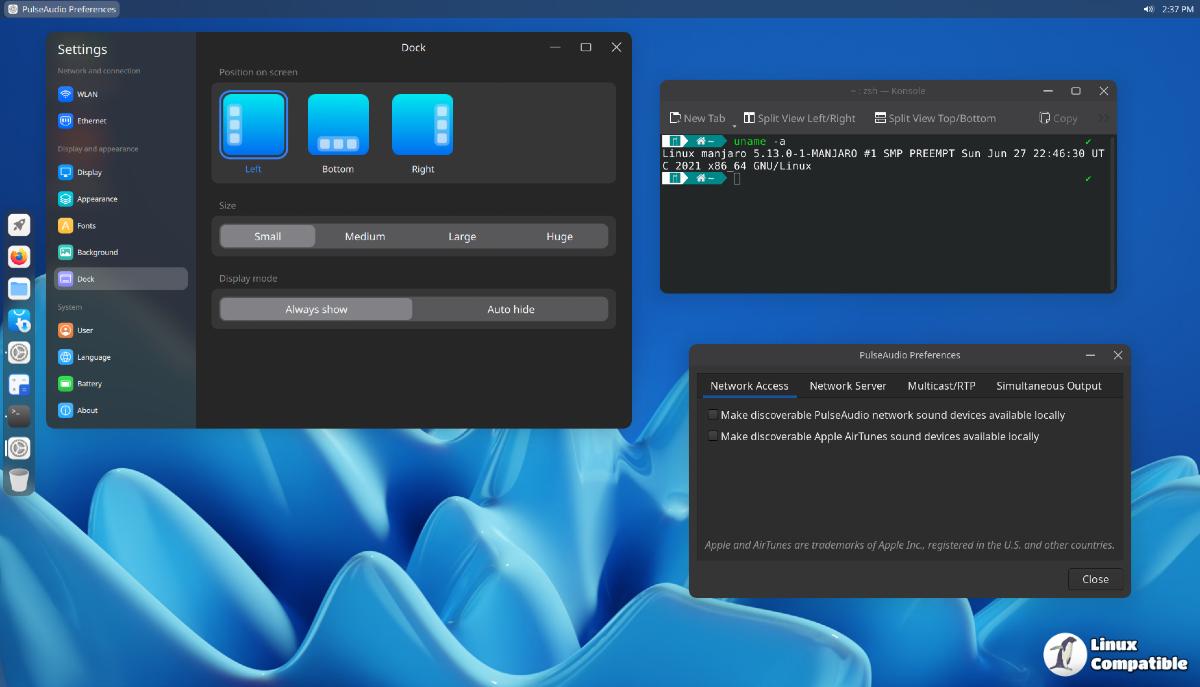The image size is (1200, 687).
Task: Open the trash bin in dock
Action: pyautogui.click(x=19, y=480)
